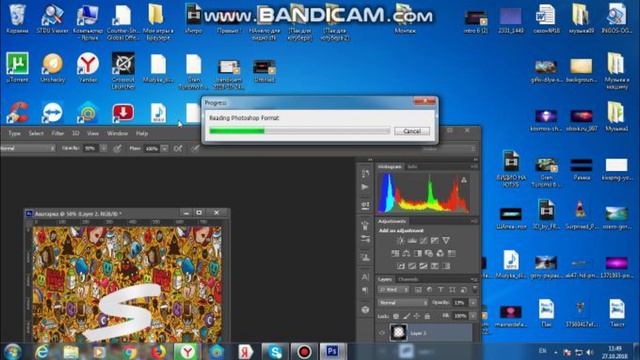The width and height of the screenshot is (640, 360).
Task: Open the layer Fill slider arrow
Action: pos(473,316)
